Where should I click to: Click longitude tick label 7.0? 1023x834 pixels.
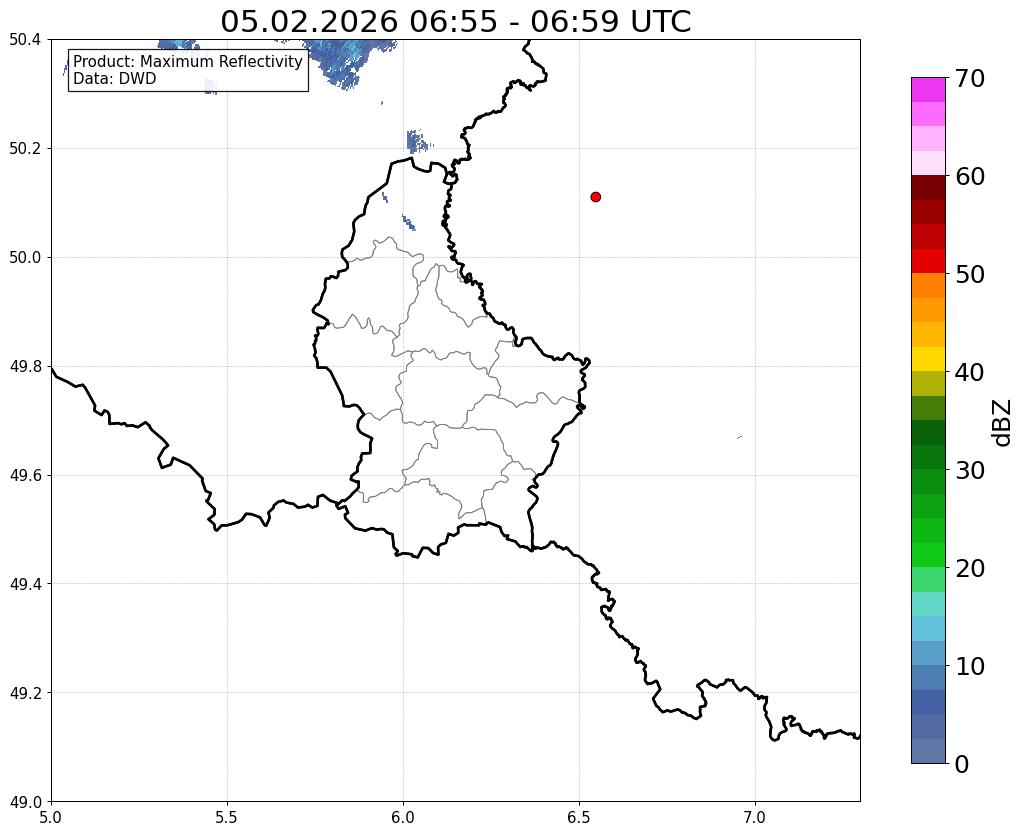(x=756, y=818)
